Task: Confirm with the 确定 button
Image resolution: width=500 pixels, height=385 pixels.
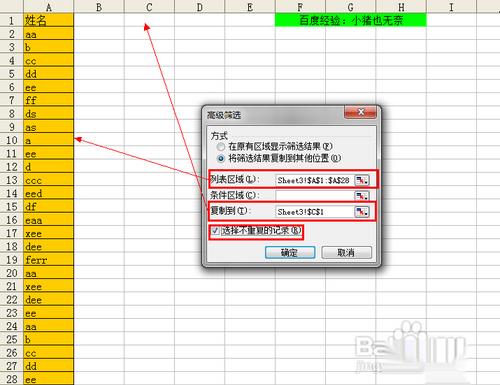Action: tap(290, 253)
